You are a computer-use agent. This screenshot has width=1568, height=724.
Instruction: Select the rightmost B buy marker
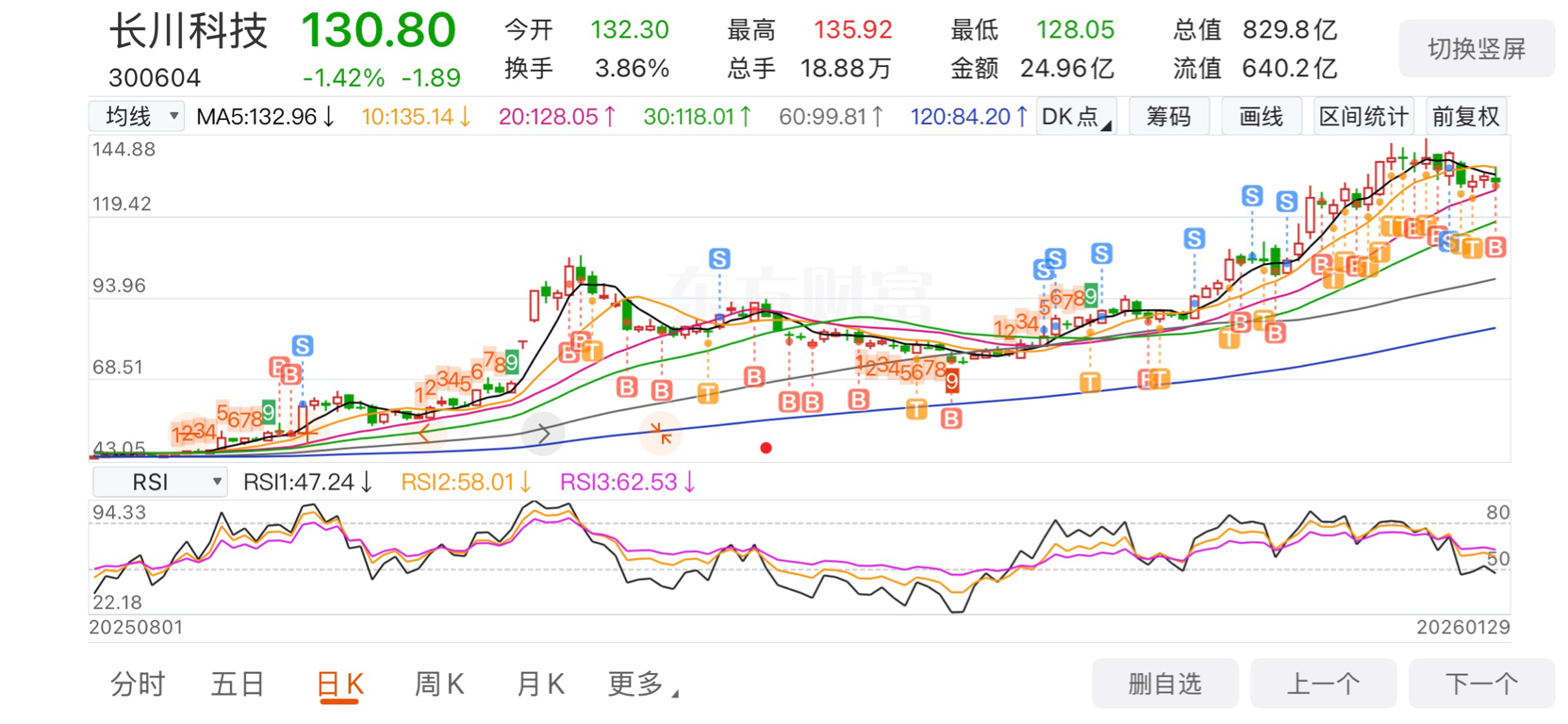(x=1495, y=247)
